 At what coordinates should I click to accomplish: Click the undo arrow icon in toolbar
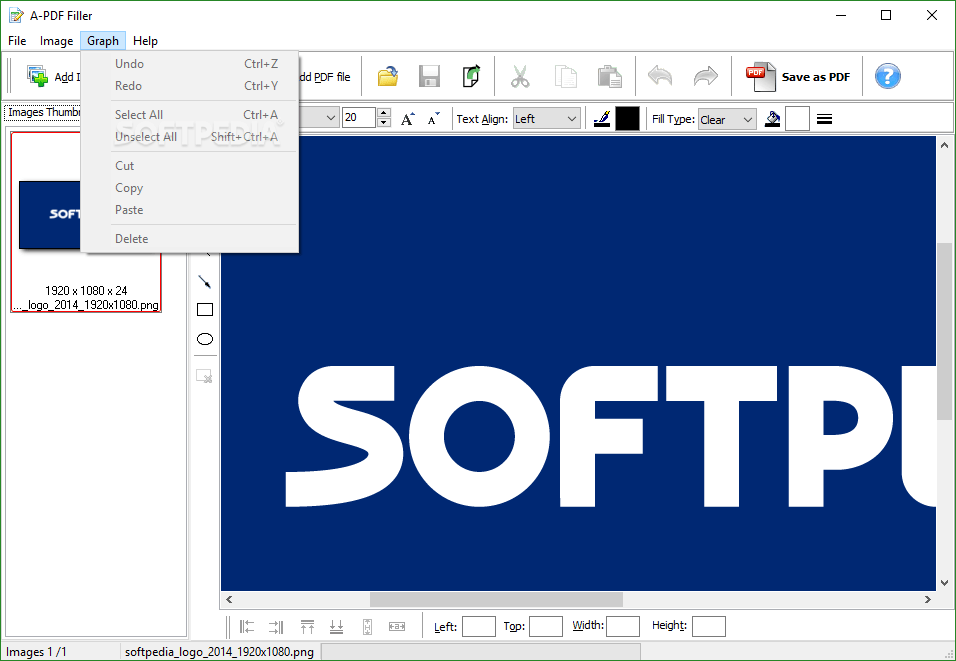660,76
